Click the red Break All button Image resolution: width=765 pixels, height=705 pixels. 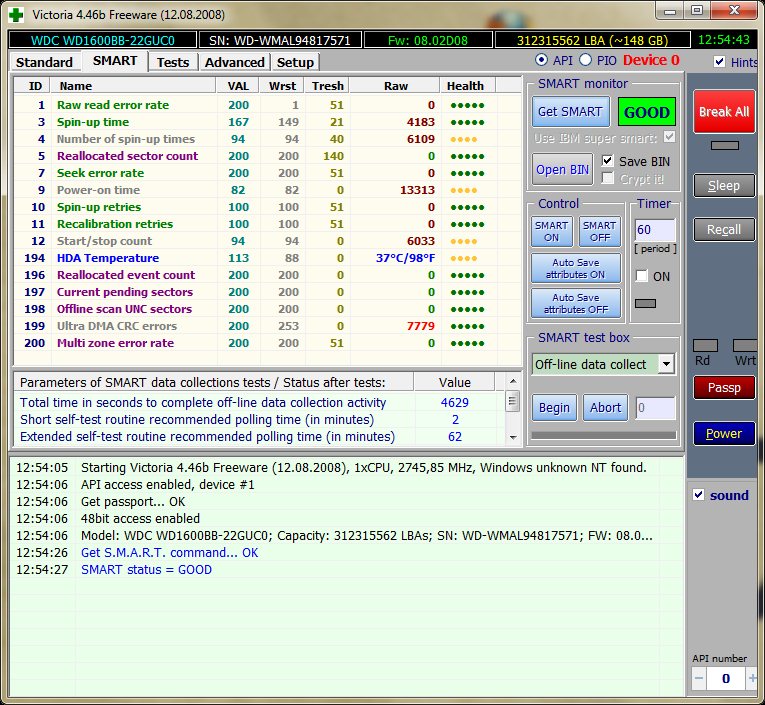(724, 112)
